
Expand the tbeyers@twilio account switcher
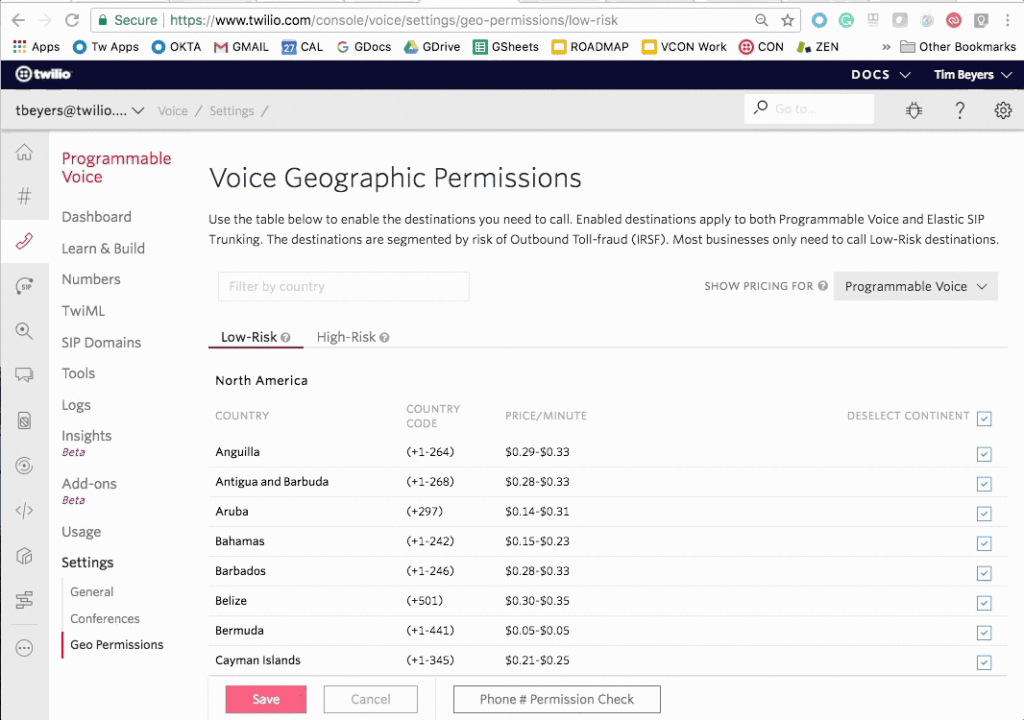tap(80, 110)
